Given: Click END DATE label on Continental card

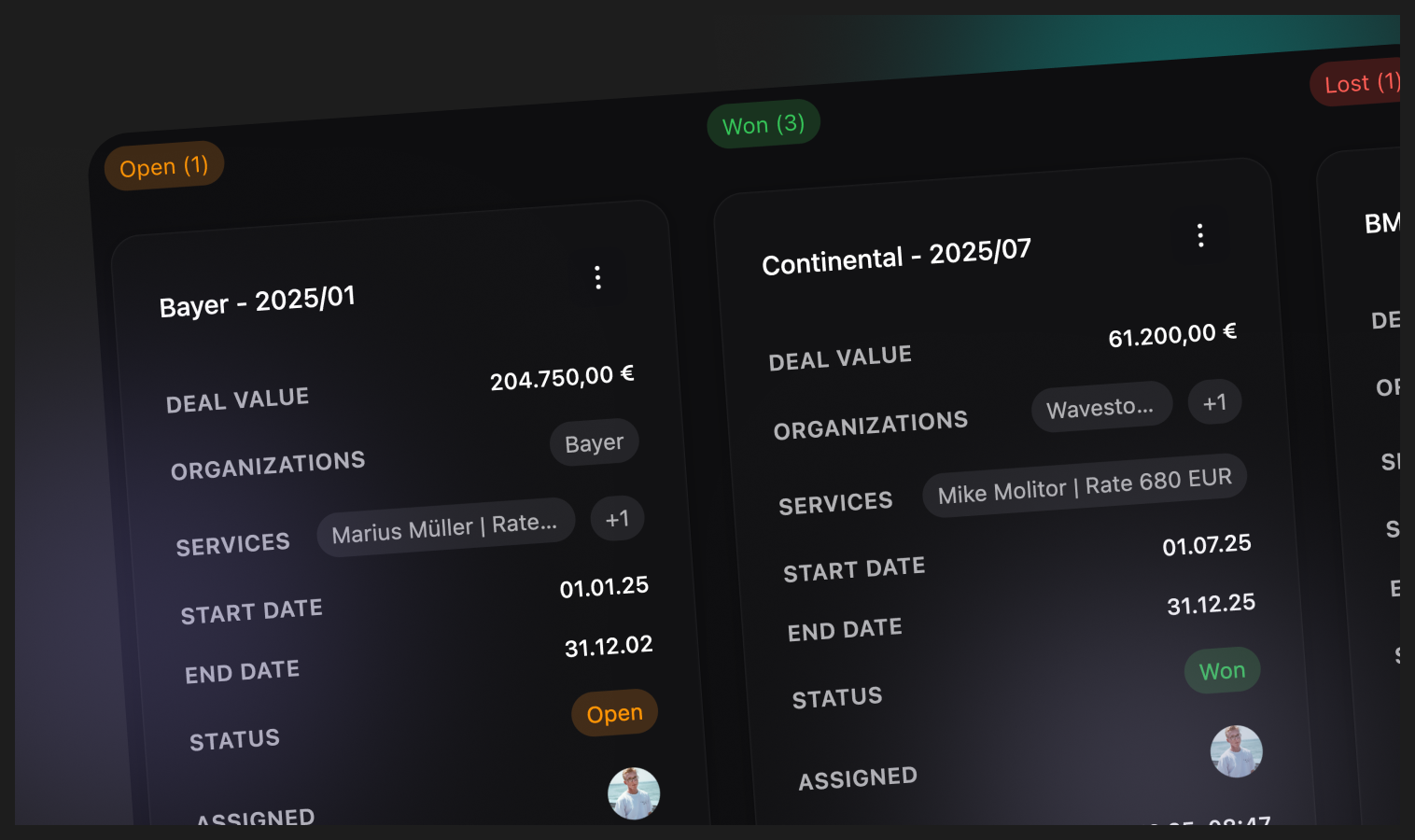Looking at the screenshot, I should [x=845, y=630].
